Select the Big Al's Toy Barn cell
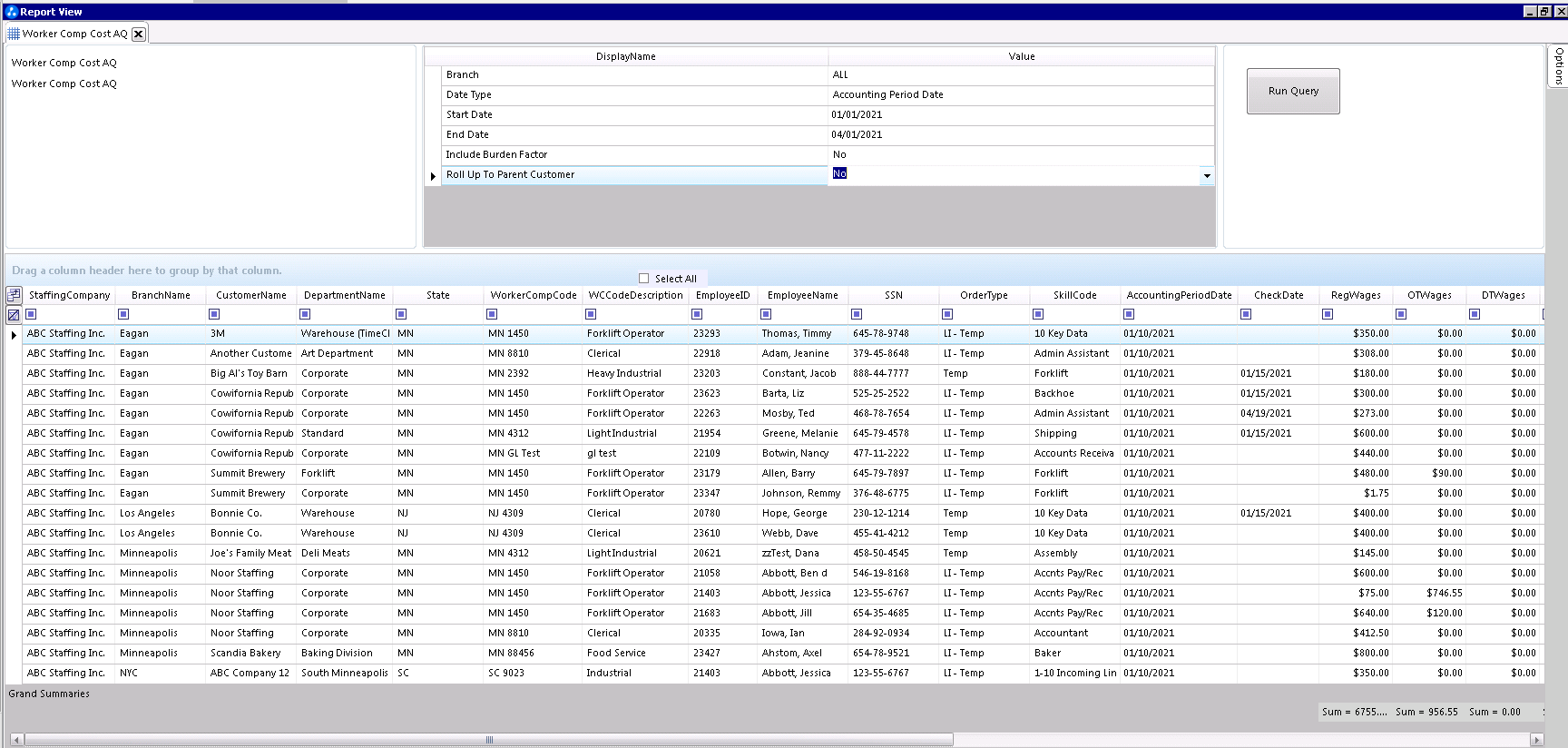 point(251,374)
